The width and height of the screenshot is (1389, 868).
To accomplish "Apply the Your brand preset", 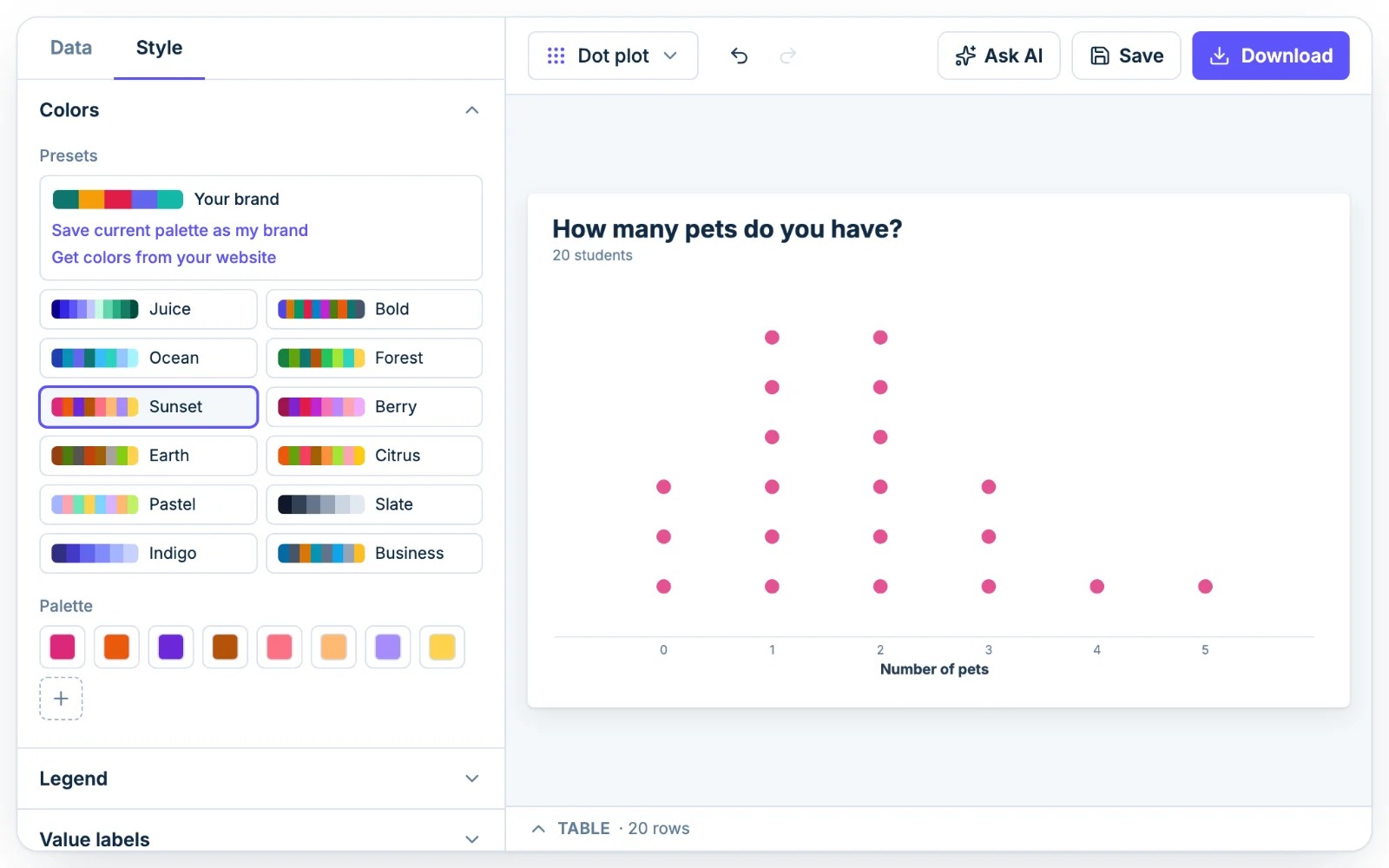I will pyautogui.click(x=166, y=200).
